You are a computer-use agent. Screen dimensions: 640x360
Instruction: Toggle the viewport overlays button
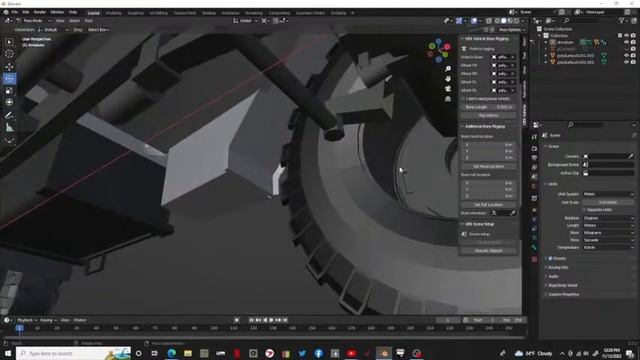[x=474, y=21]
